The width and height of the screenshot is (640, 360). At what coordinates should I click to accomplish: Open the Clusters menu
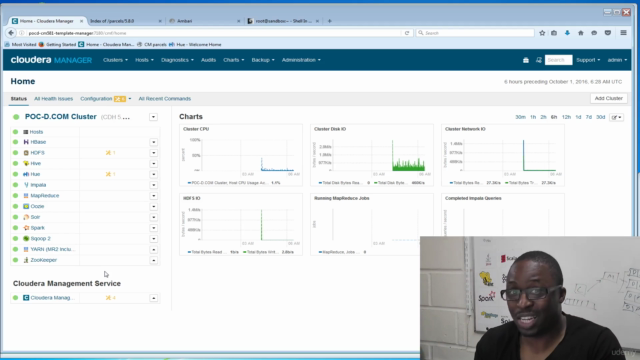click(x=115, y=60)
